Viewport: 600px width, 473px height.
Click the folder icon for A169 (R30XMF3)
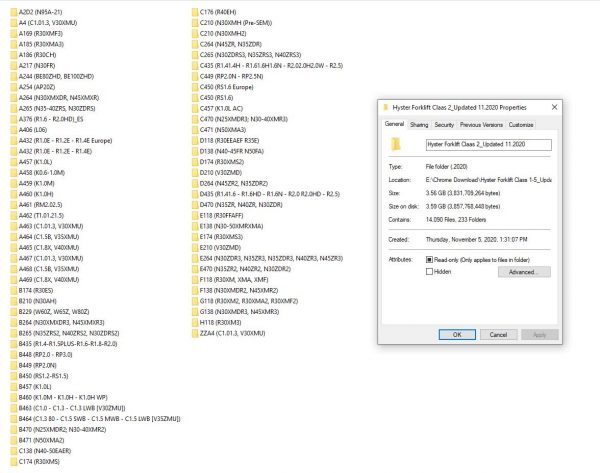(x=14, y=34)
